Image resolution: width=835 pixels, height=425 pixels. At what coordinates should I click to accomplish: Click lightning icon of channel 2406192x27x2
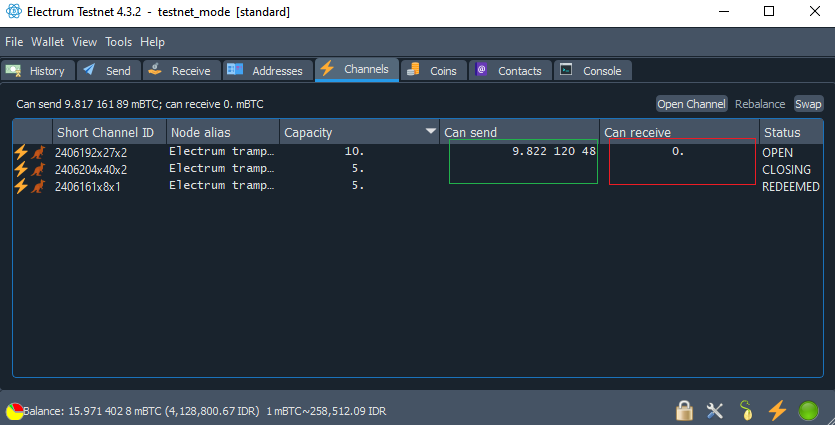point(21,152)
